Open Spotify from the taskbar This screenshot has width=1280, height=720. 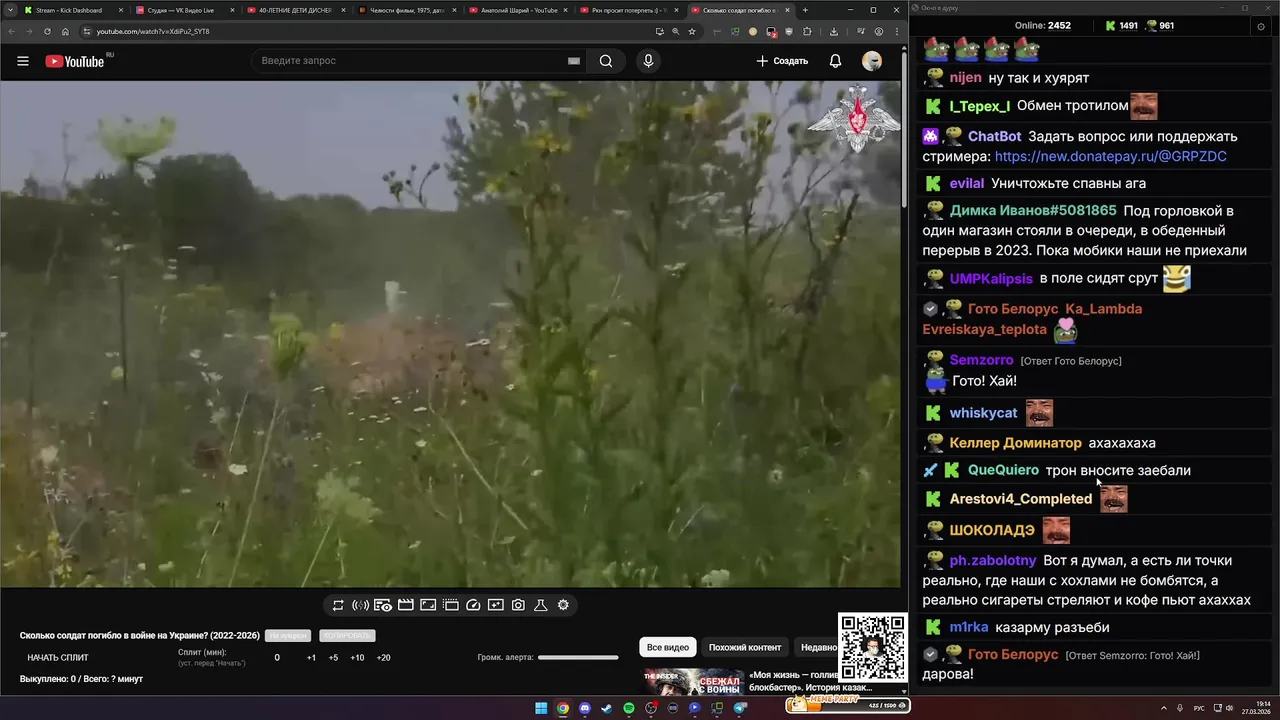click(629, 708)
